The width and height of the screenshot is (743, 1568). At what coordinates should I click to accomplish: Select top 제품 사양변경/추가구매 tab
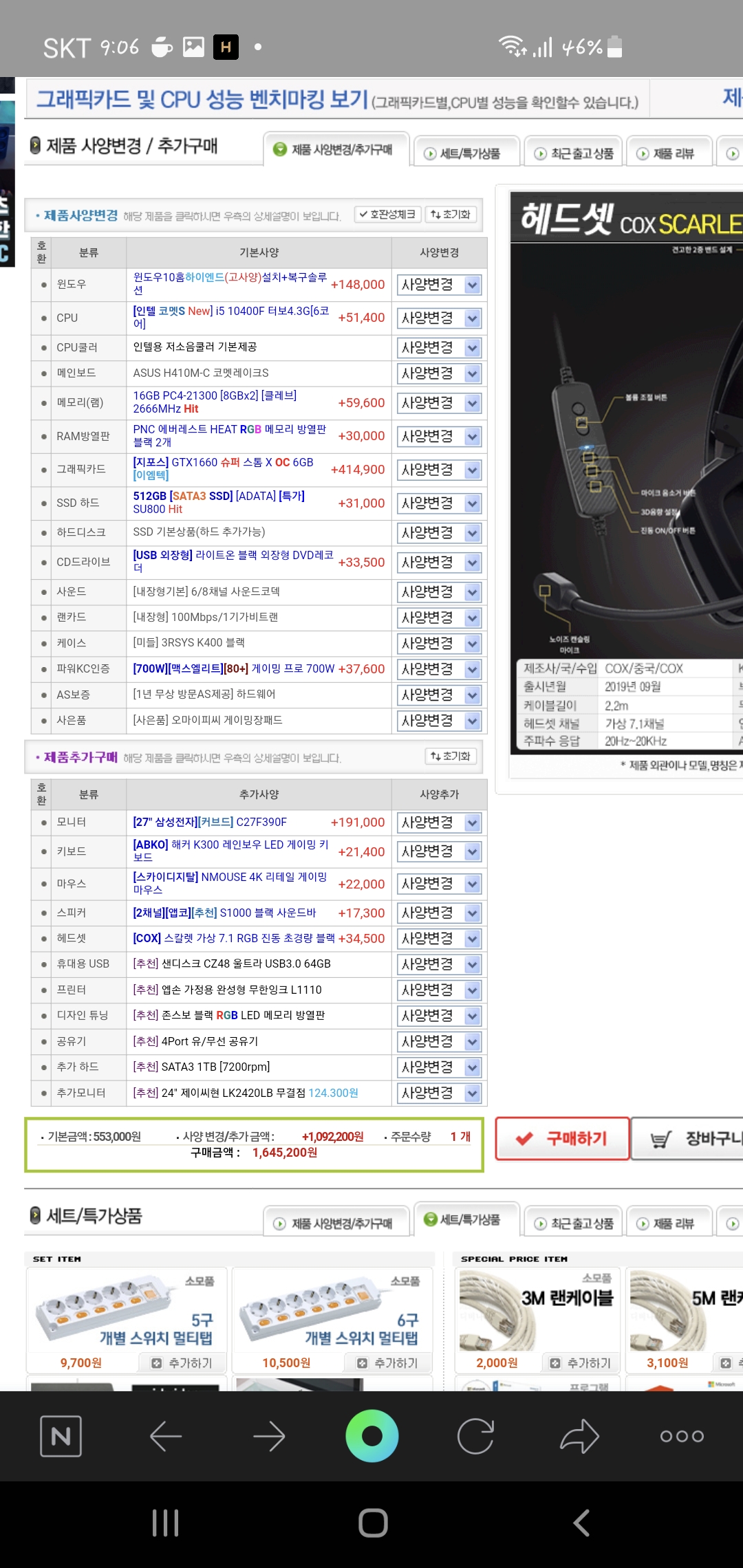click(336, 149)
